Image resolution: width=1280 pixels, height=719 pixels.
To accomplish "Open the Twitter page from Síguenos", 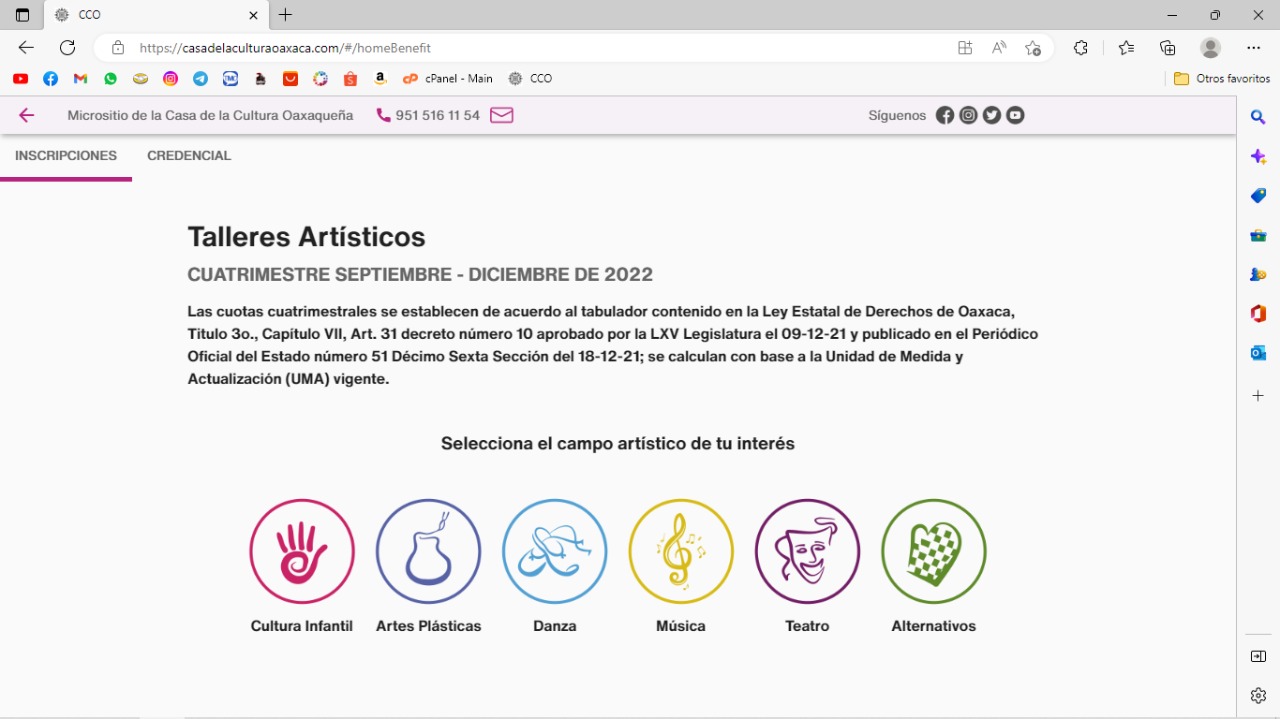I will (x=991, y=115).
